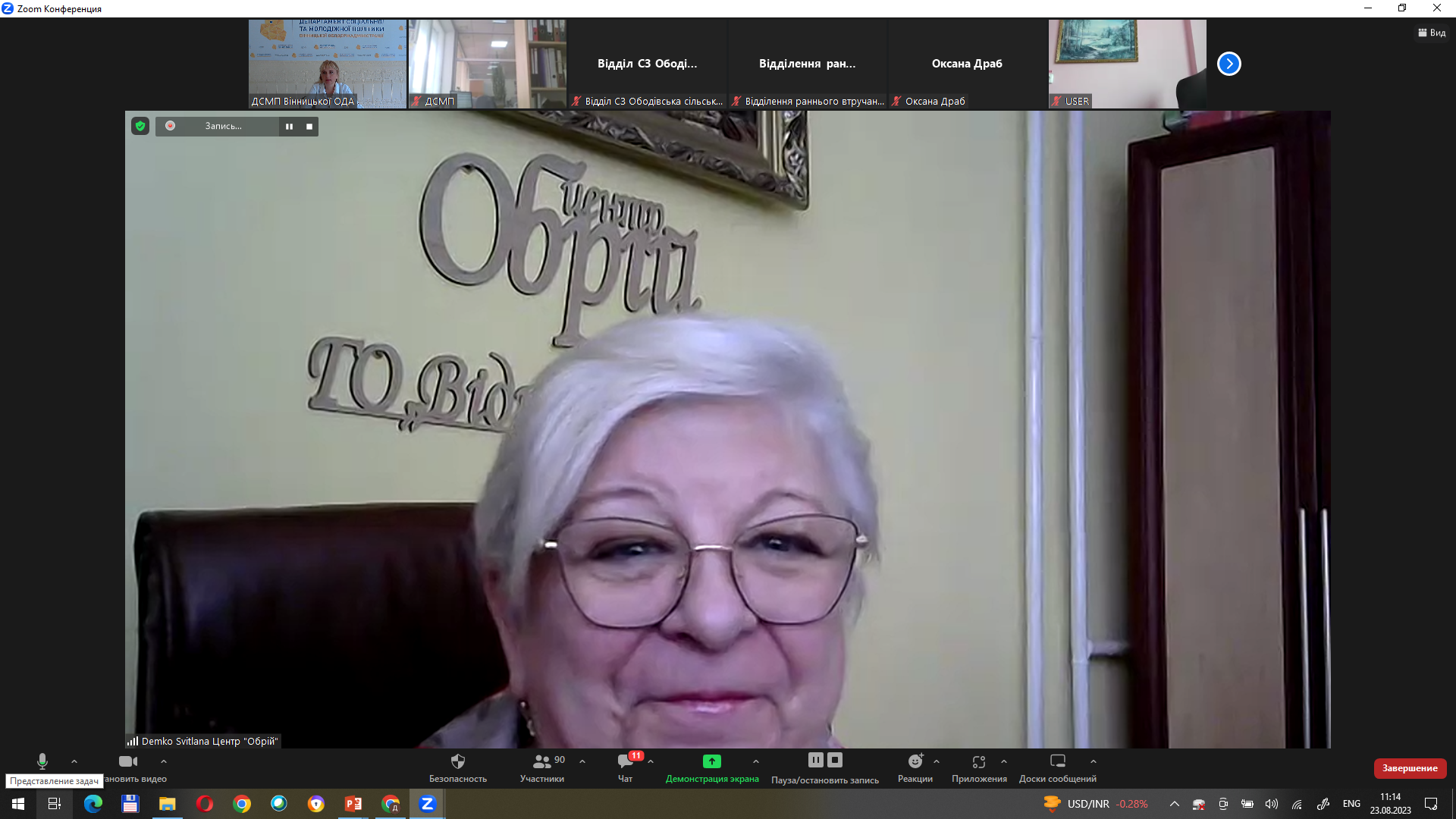Viewport: 1456px width, 819px height.
Task: Expand participants options arrow
Action: (582, 761)
